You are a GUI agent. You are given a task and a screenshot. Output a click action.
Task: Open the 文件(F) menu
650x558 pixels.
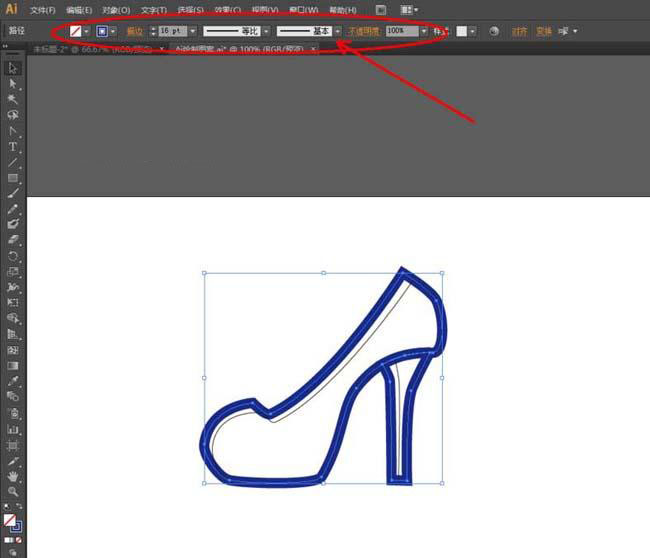point(43,10)
